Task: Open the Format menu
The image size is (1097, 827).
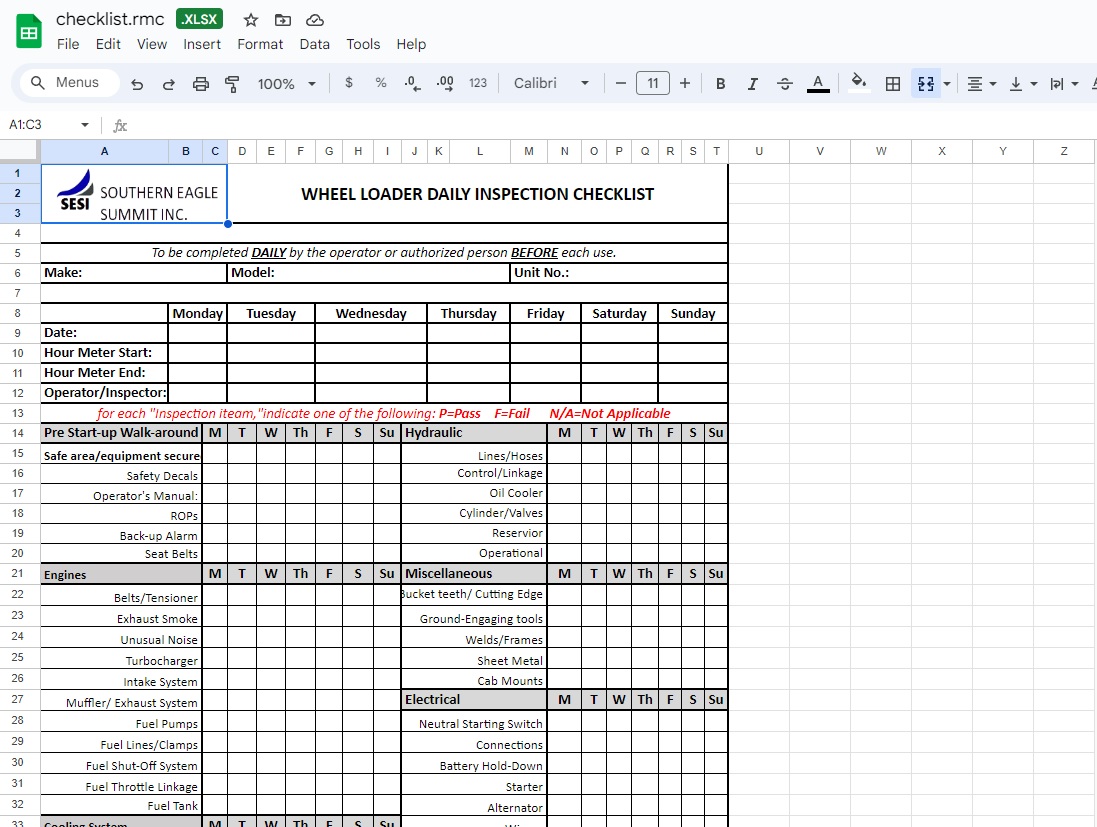Action: tap(260, 44)
